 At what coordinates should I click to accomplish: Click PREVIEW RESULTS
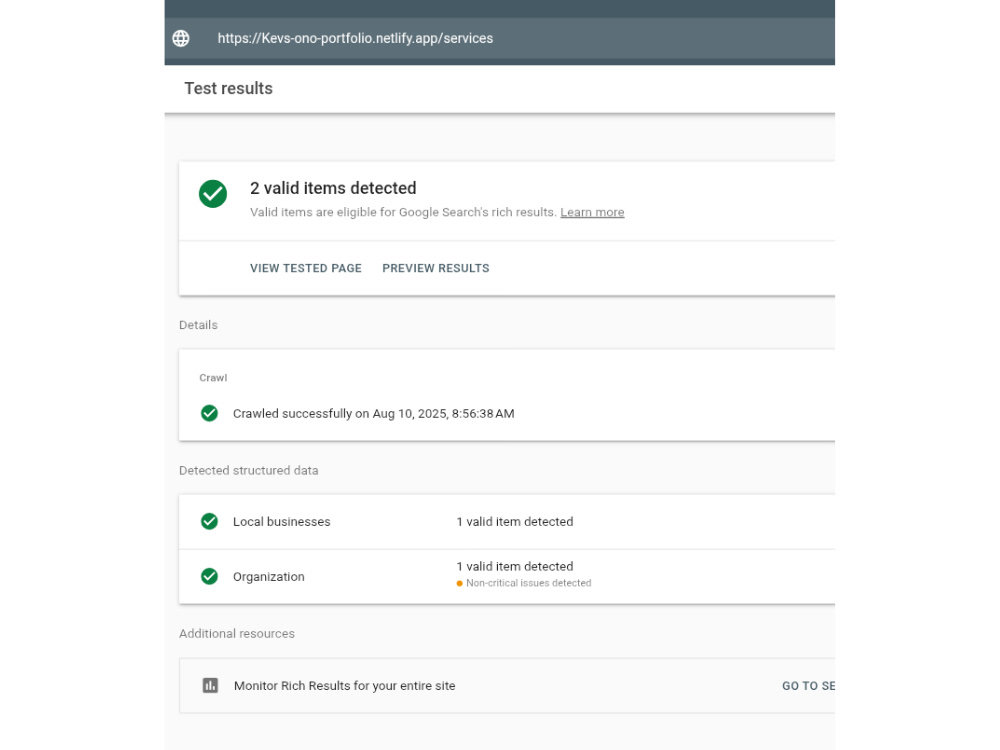pyautogui.click(x=436, y=268)
